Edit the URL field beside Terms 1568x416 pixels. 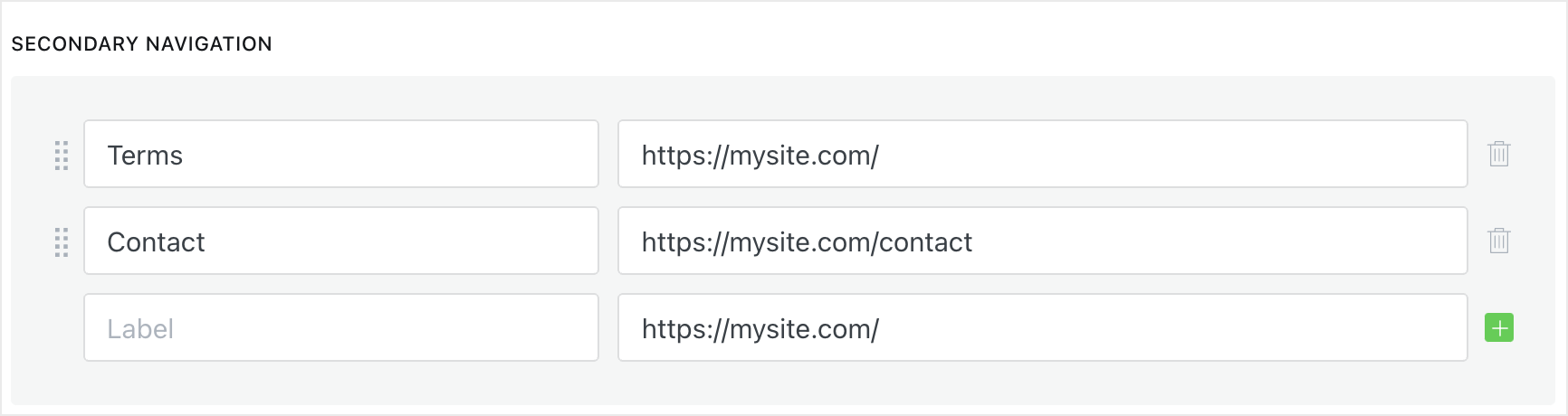[1041, 155]
